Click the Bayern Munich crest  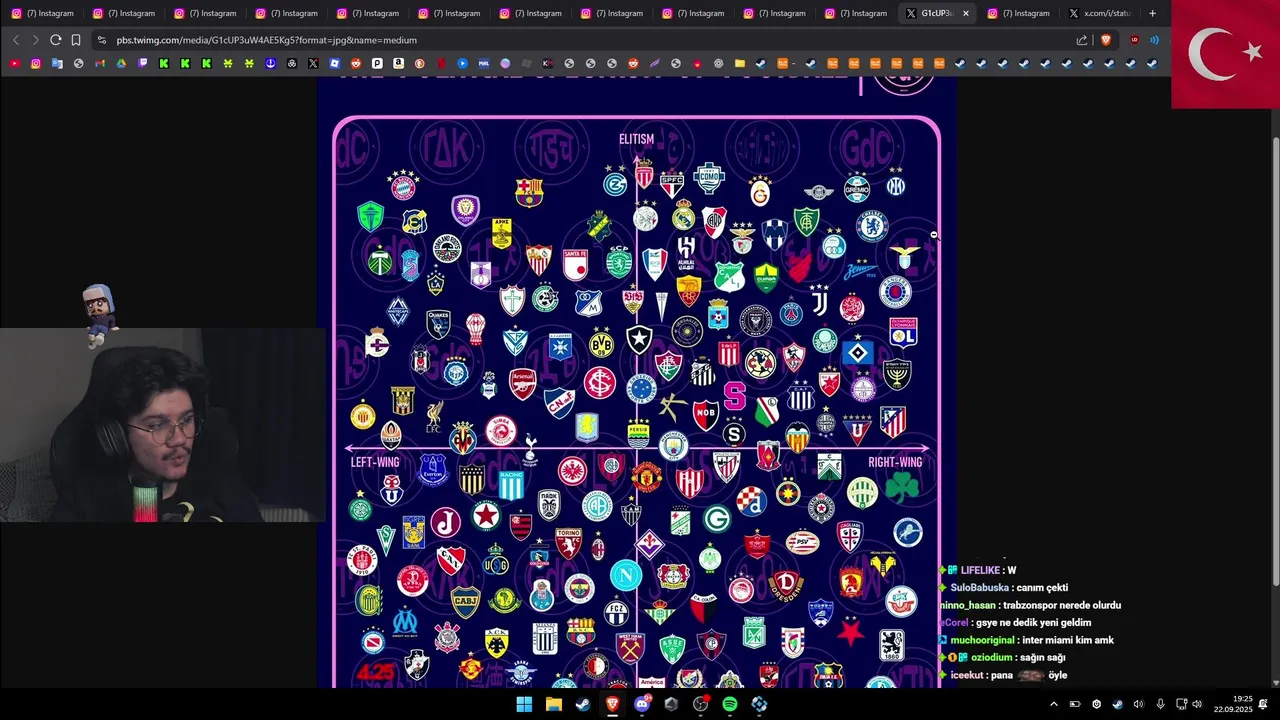[x=403, y=185]
